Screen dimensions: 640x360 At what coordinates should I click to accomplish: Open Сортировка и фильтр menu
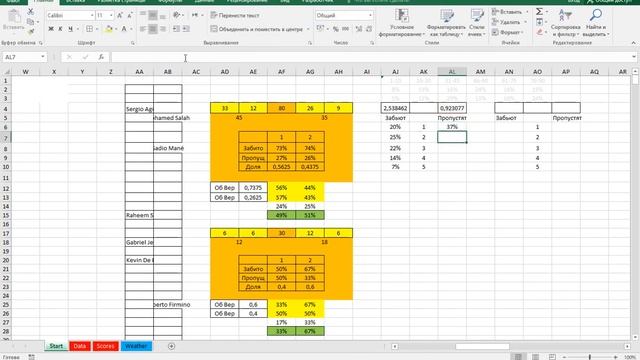[565, 23]
